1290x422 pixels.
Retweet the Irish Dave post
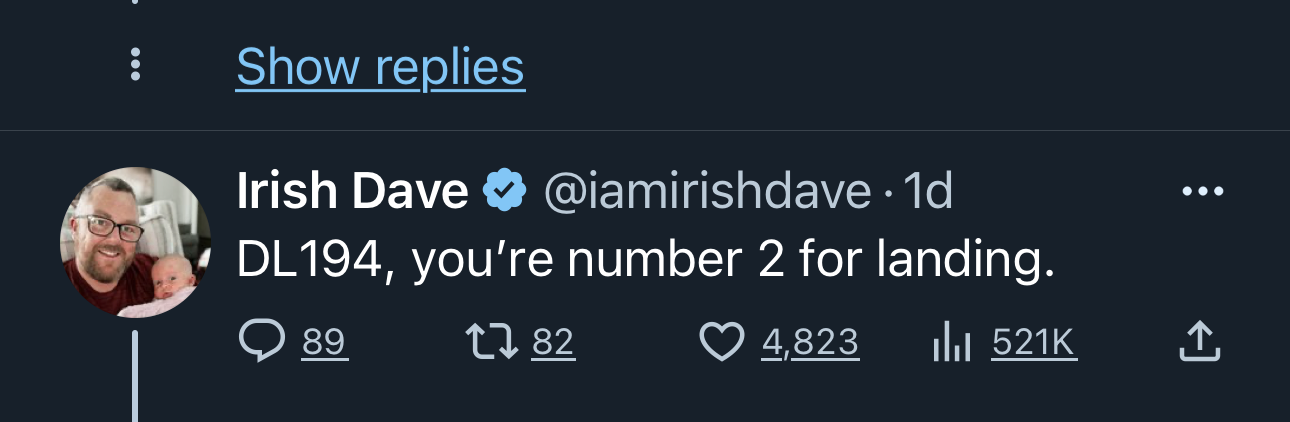492,343
